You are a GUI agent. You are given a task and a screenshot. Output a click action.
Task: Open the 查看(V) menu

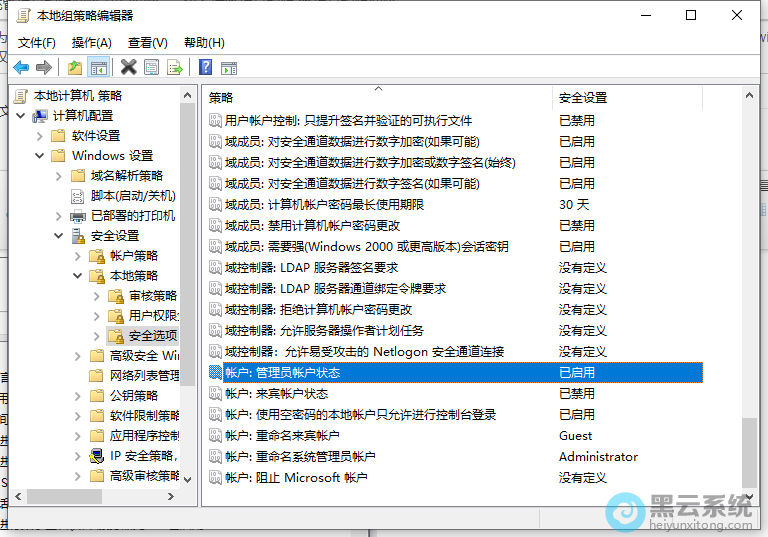(x=148, y=42)
